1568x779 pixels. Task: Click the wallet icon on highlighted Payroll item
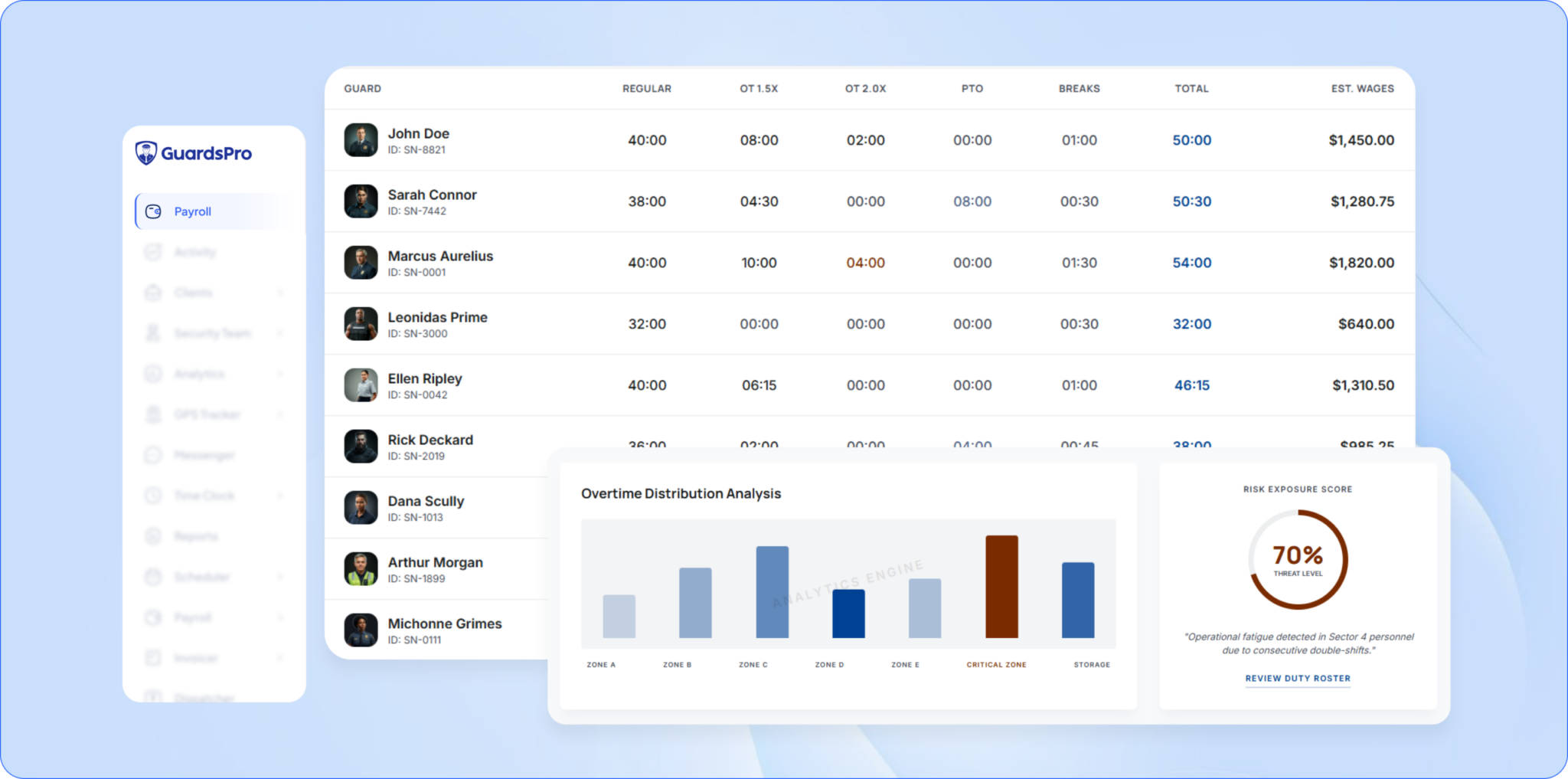153,211
